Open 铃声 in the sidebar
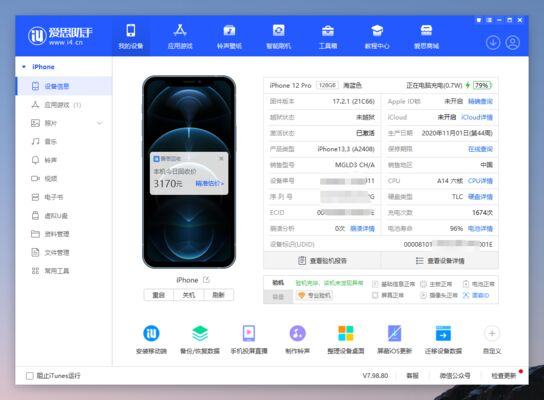 [x=64, y=160]
